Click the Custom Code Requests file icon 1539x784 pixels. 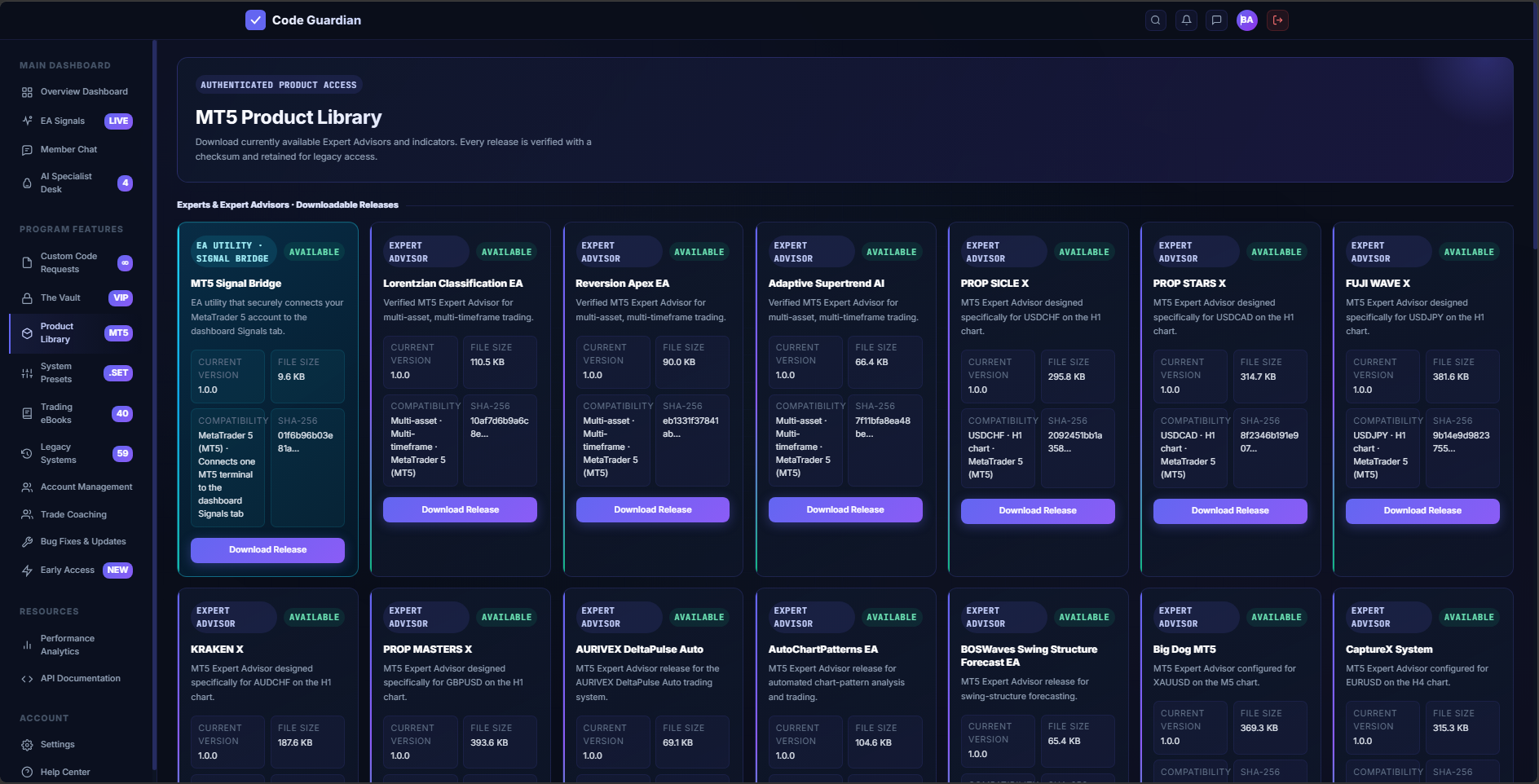[x=27, y=263]
